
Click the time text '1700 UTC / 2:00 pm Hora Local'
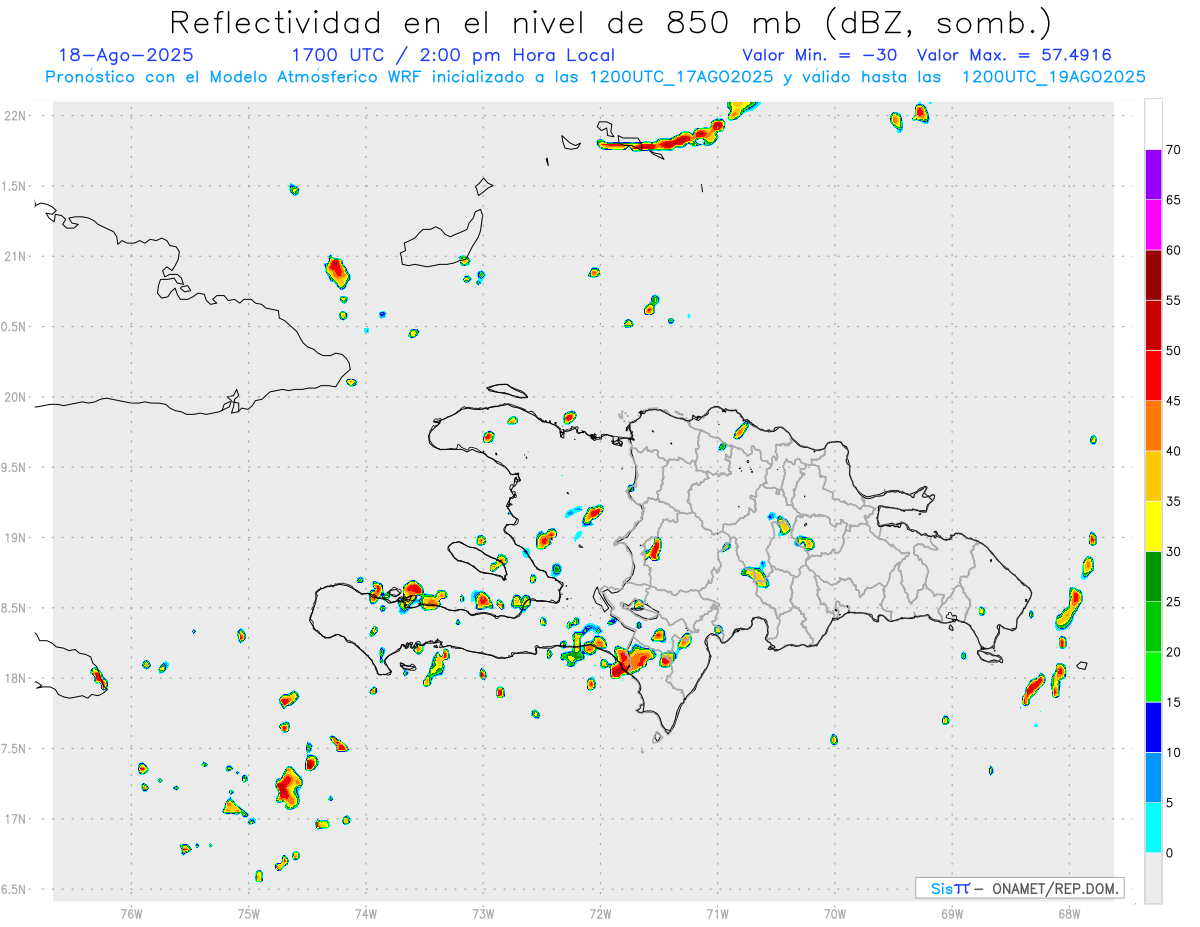pos(453,55)
